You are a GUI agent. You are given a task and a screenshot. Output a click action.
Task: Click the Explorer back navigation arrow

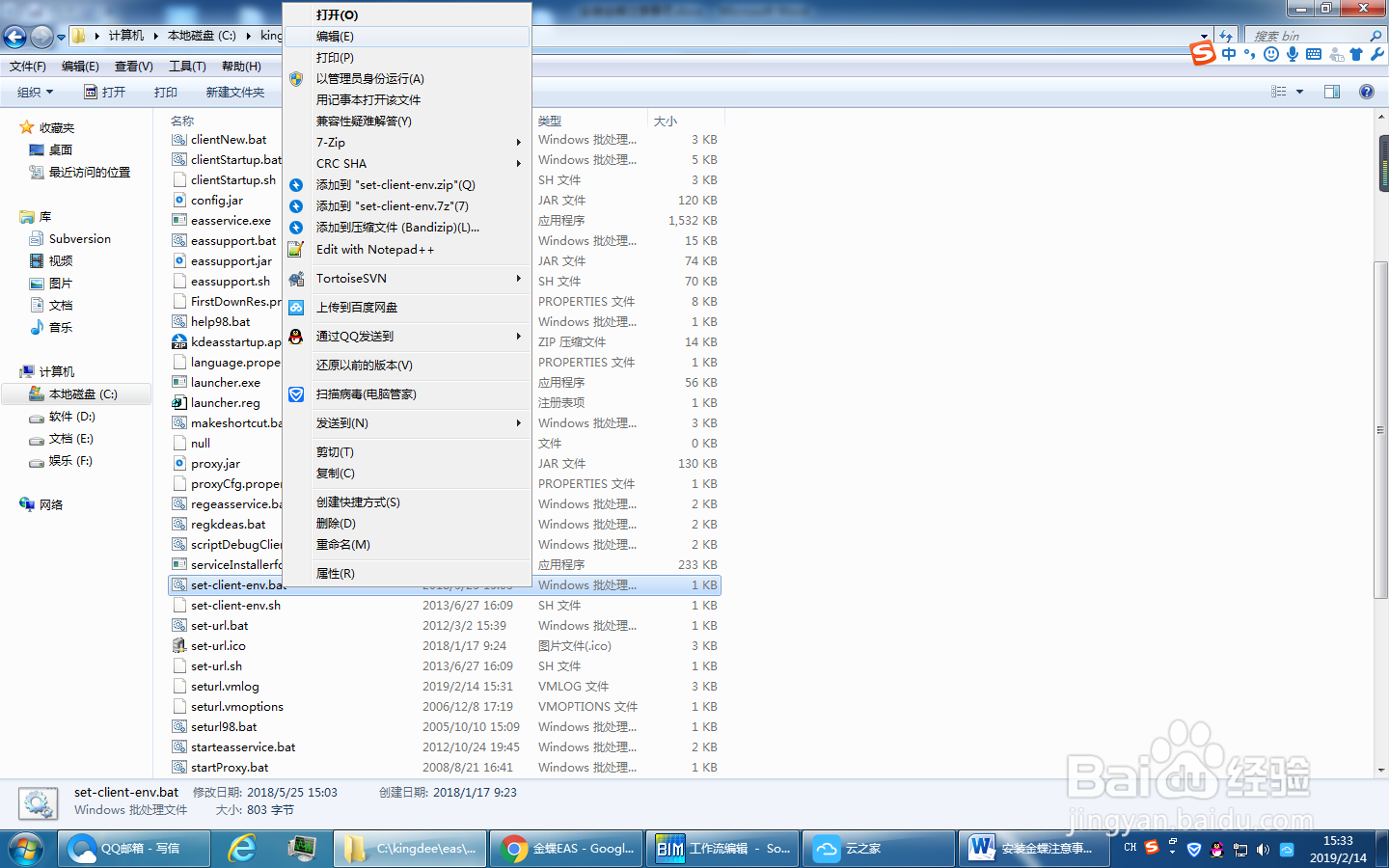14,37
